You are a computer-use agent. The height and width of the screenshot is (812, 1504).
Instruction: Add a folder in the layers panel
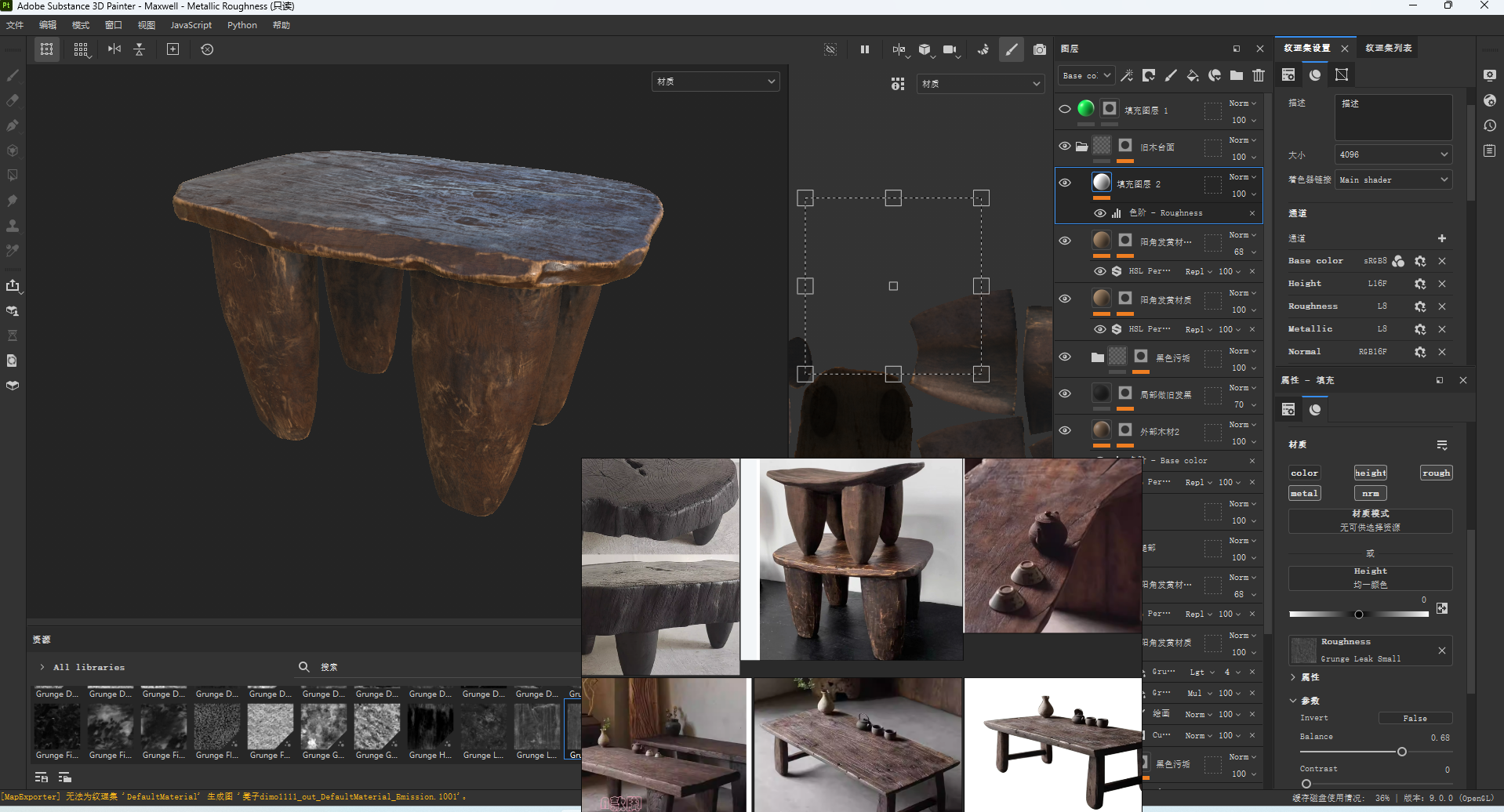tap(1237, 75)
